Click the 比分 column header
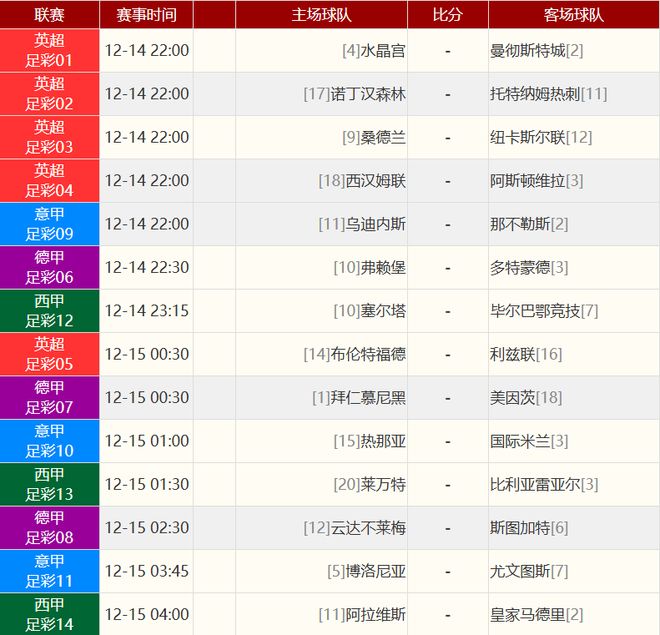This screenshot has width=660, height=635. point(447,14)
